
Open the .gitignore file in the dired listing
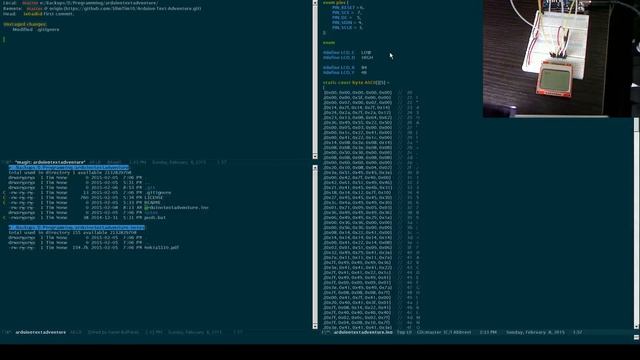coord(158,193)
